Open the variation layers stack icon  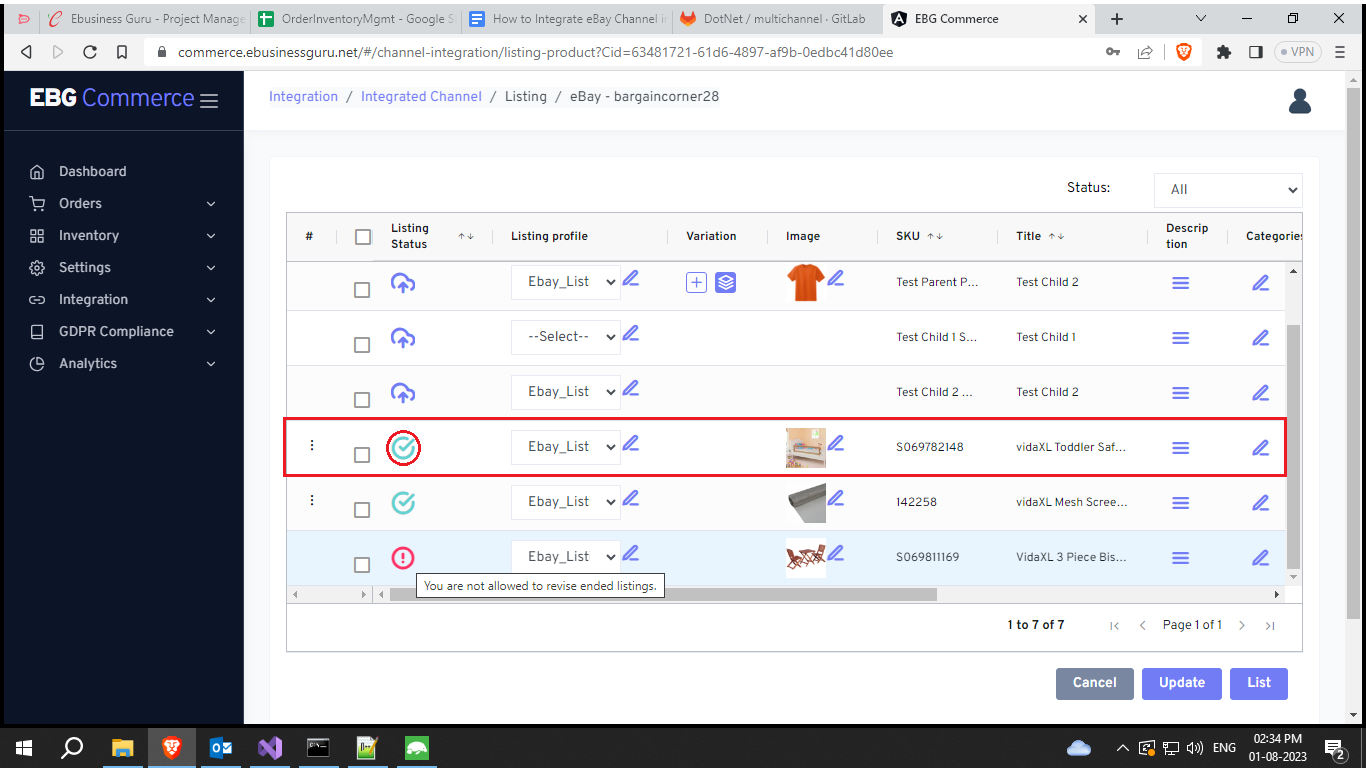pyautogui.click(x=726, y=283)
